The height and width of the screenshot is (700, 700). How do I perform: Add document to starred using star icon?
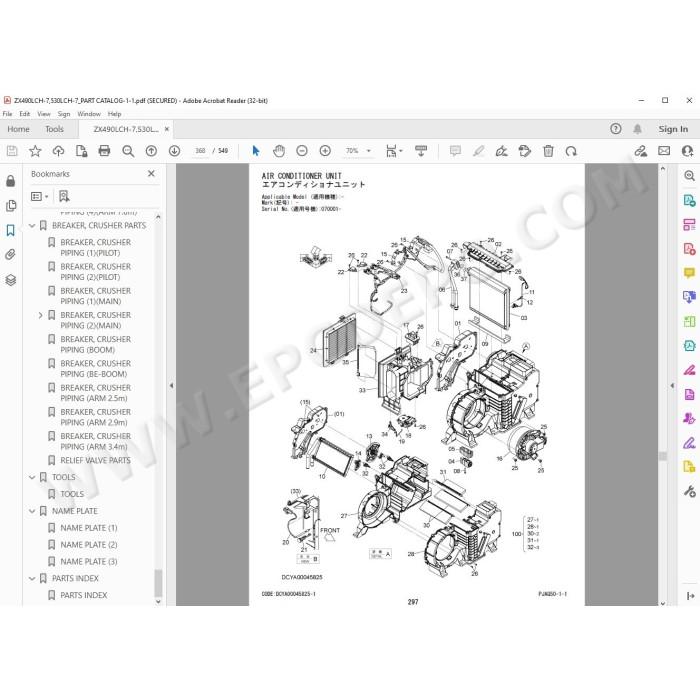pyautogui.click(x=35, y=151)
